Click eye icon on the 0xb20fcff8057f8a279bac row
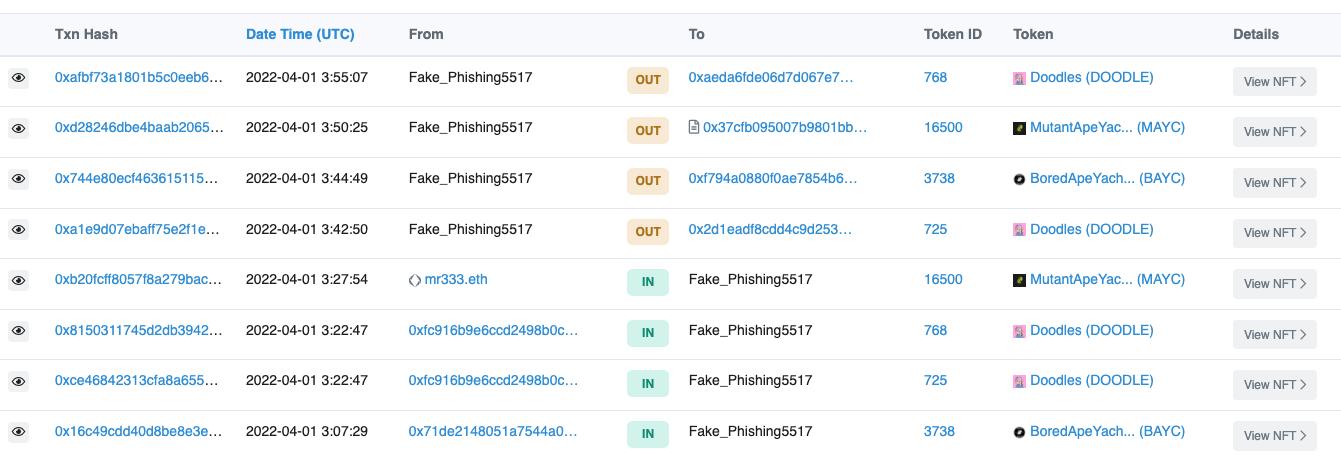 point(18,281)
